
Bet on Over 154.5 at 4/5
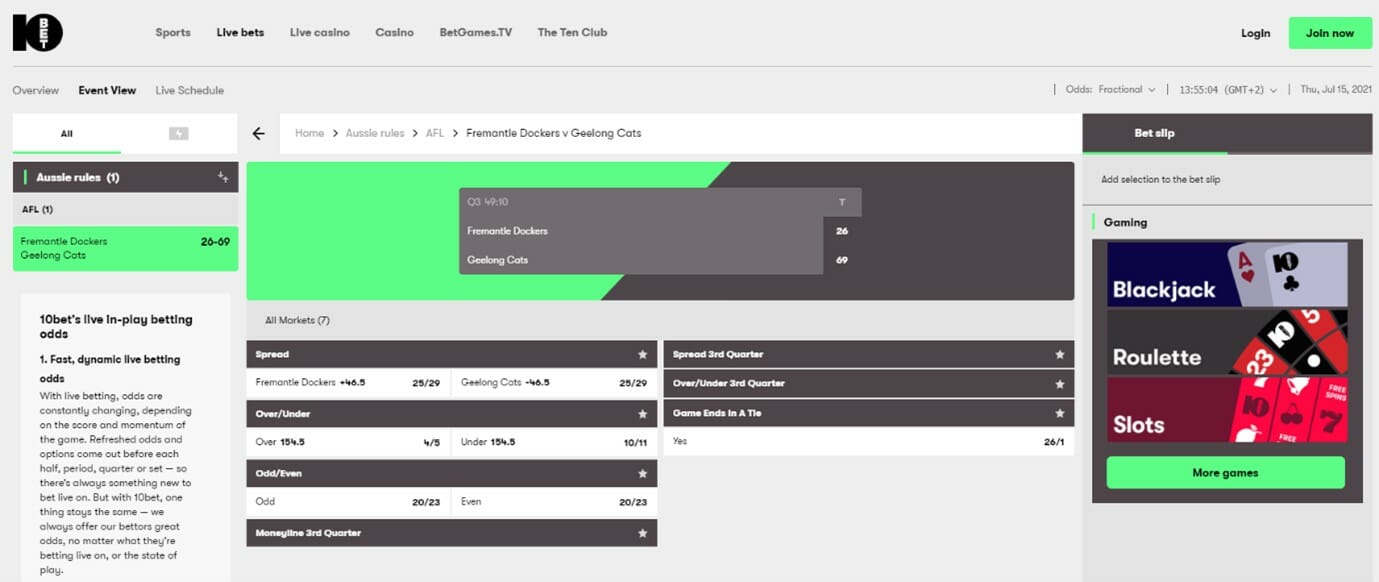pos(349,443)
